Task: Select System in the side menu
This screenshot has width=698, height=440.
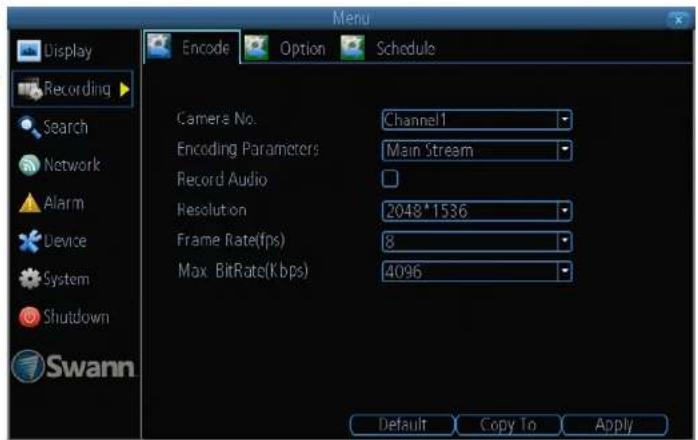Action: coord(66,279)
